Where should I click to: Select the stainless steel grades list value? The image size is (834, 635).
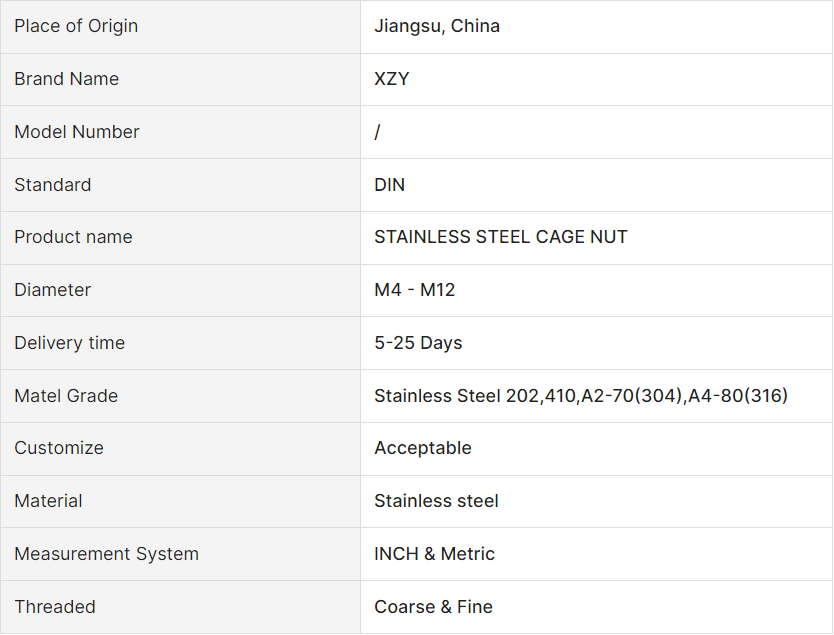[x=581, y=396]
